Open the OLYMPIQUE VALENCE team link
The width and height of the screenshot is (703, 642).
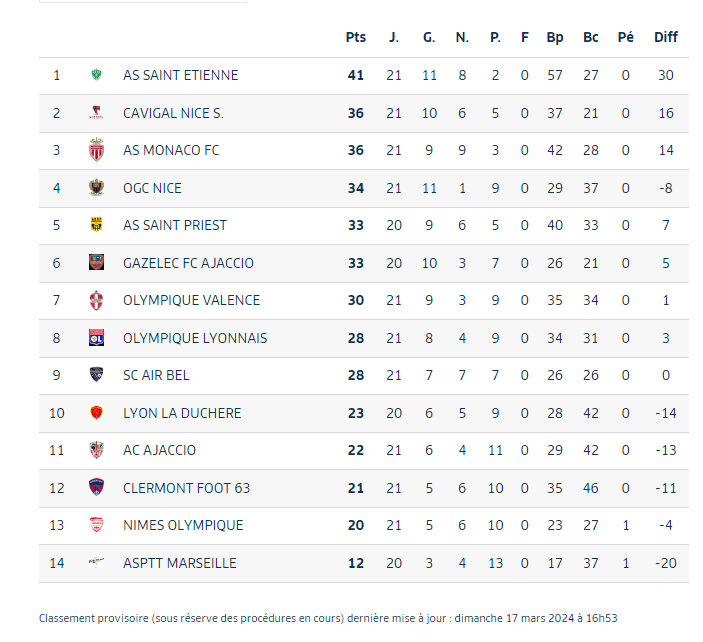pyautogui.click(x=191, y=300)
